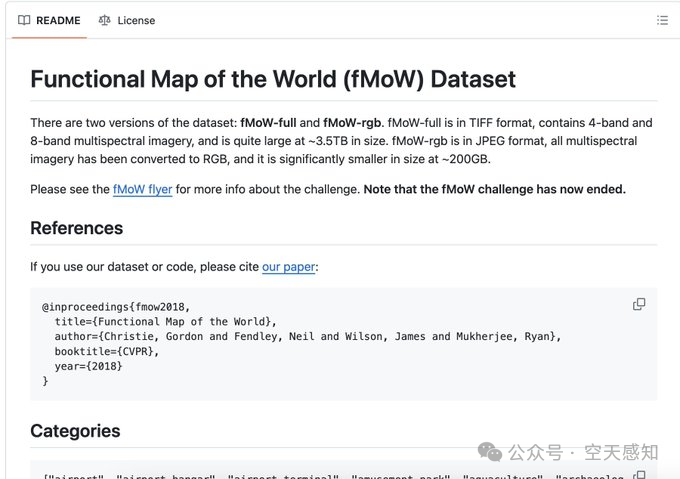
Task: Click the bold 'fMoW-rgb' text
Action: coord(352,123)
